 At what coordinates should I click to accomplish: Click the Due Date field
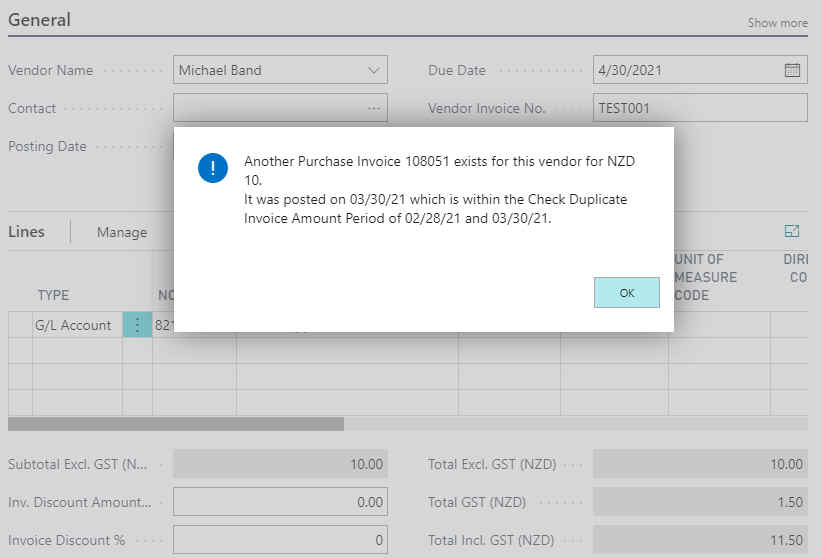[x=700, y=70]
